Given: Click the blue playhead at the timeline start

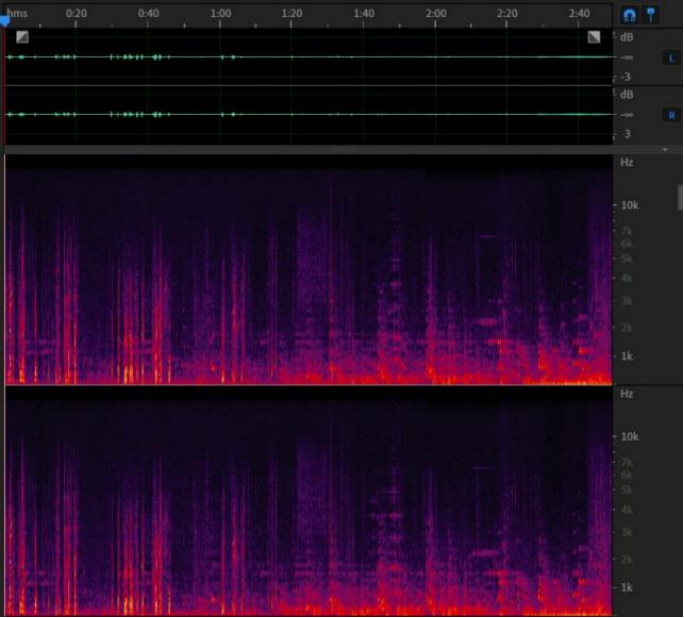Looking at the screenshot, I should 4,20.
